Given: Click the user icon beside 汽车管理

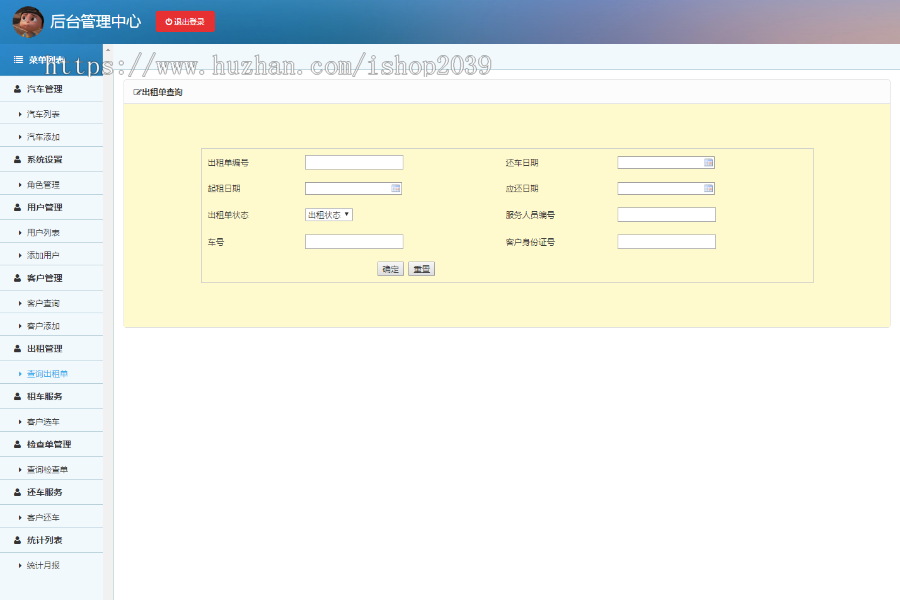Looking at the screenshot, I should 17,89.
